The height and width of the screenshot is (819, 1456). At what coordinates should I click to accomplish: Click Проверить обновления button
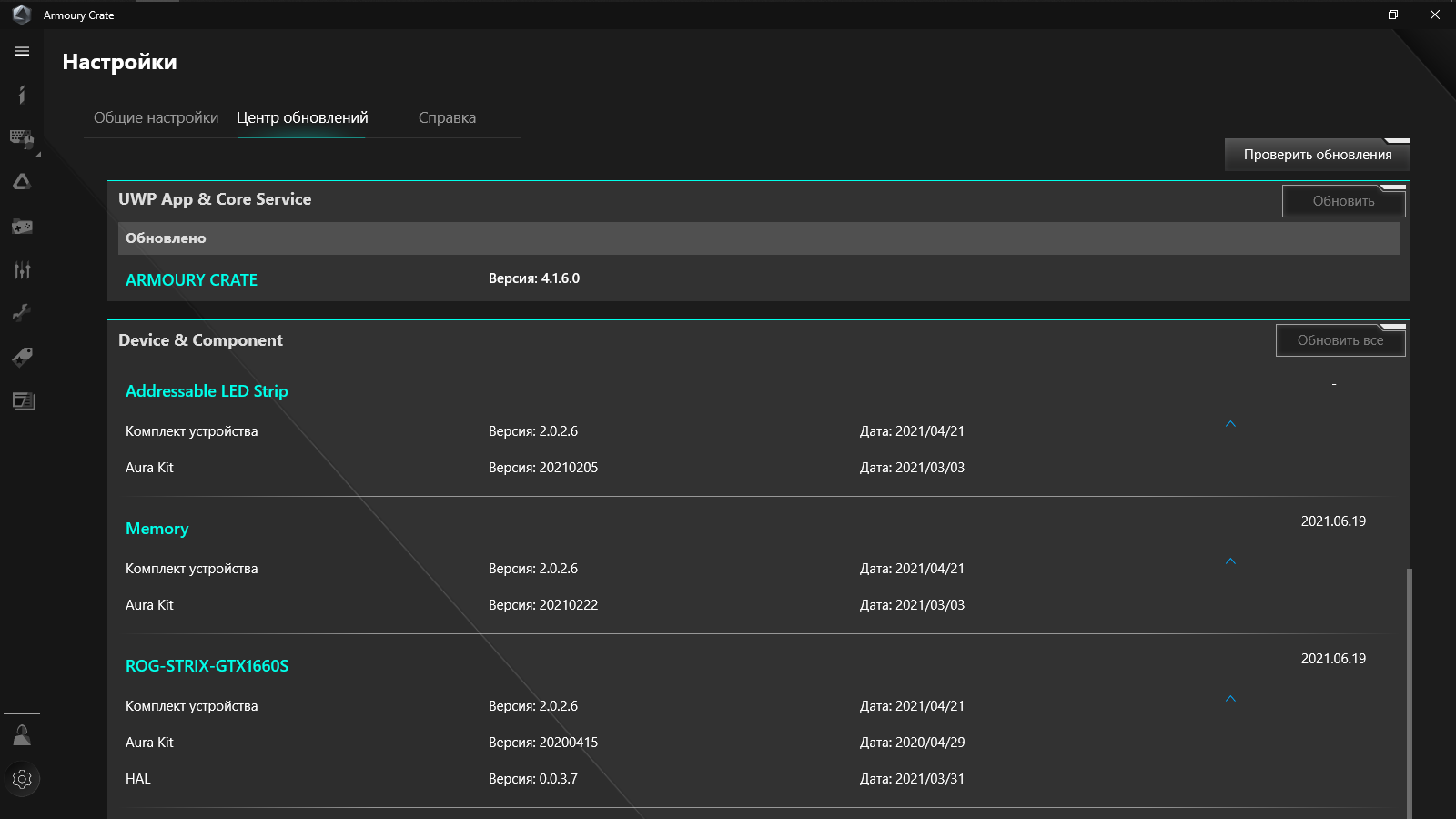coord(1318,155)
